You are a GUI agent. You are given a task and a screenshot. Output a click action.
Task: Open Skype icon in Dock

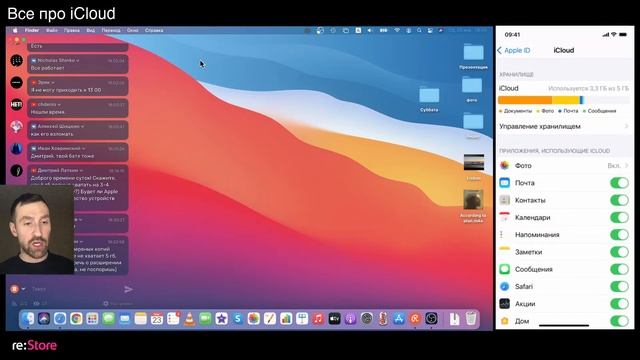[x=238, y=318]
